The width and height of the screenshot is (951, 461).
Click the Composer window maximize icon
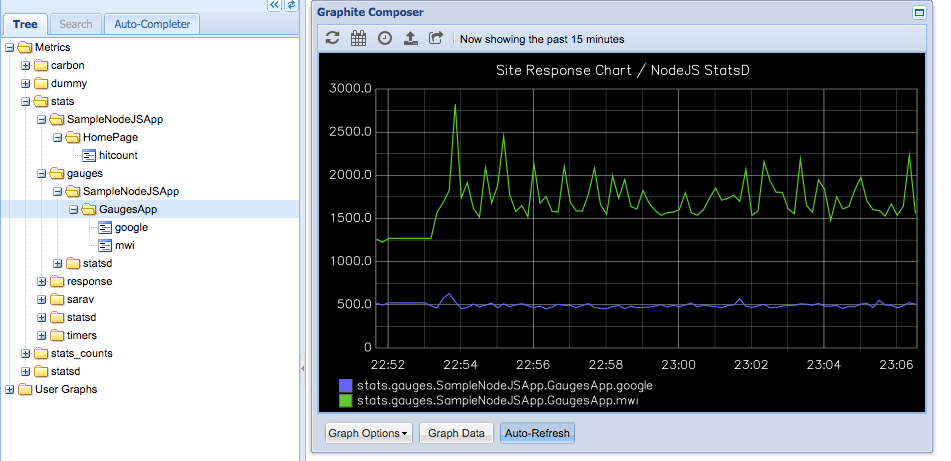(x=919, y=12)
